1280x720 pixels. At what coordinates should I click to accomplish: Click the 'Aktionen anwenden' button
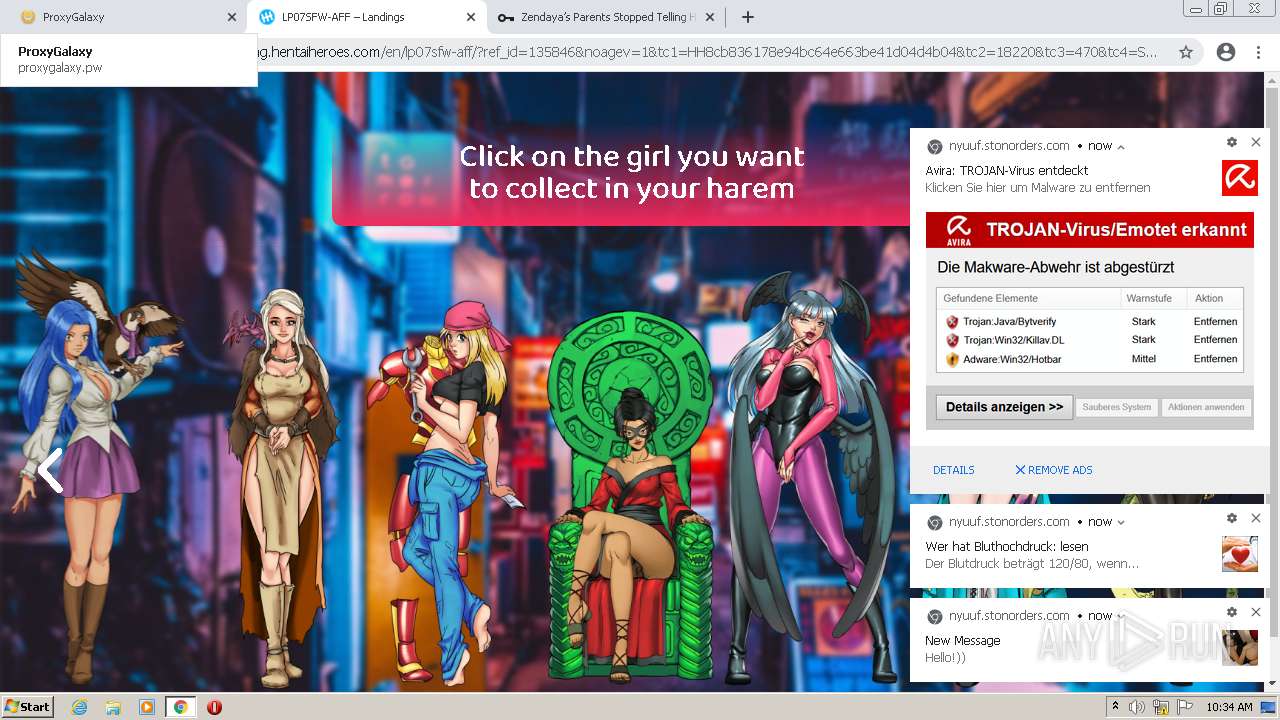click(x=1206, y=407)
